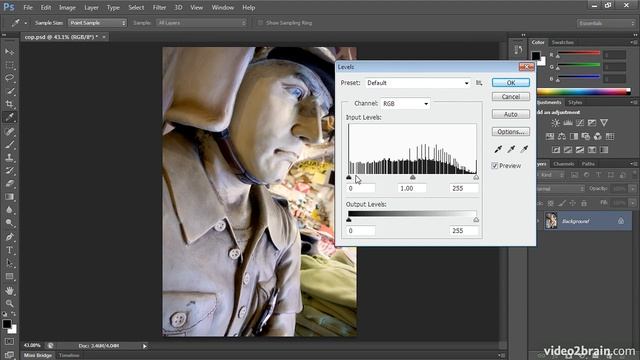Select the Horizontal Type tool
Image resolution: width=640 pixels, height=360 pixels.
point(9,250)
